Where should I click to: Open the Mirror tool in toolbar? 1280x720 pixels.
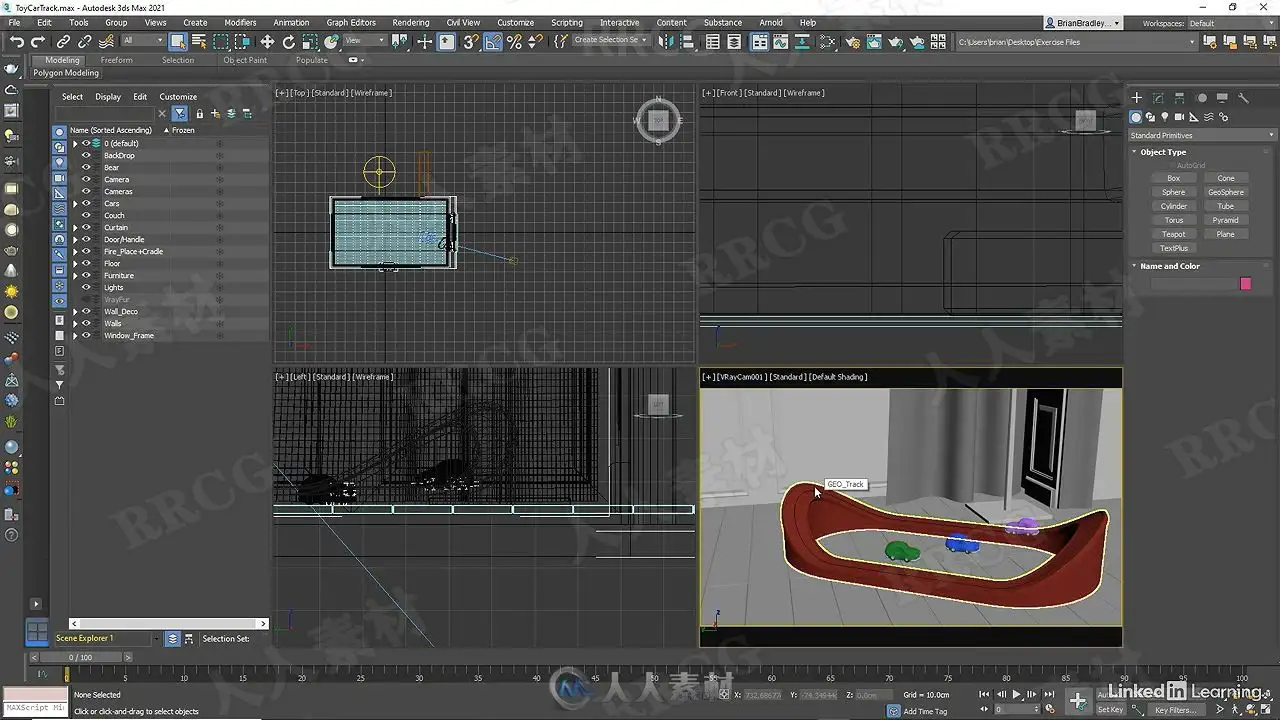[664, 41]
